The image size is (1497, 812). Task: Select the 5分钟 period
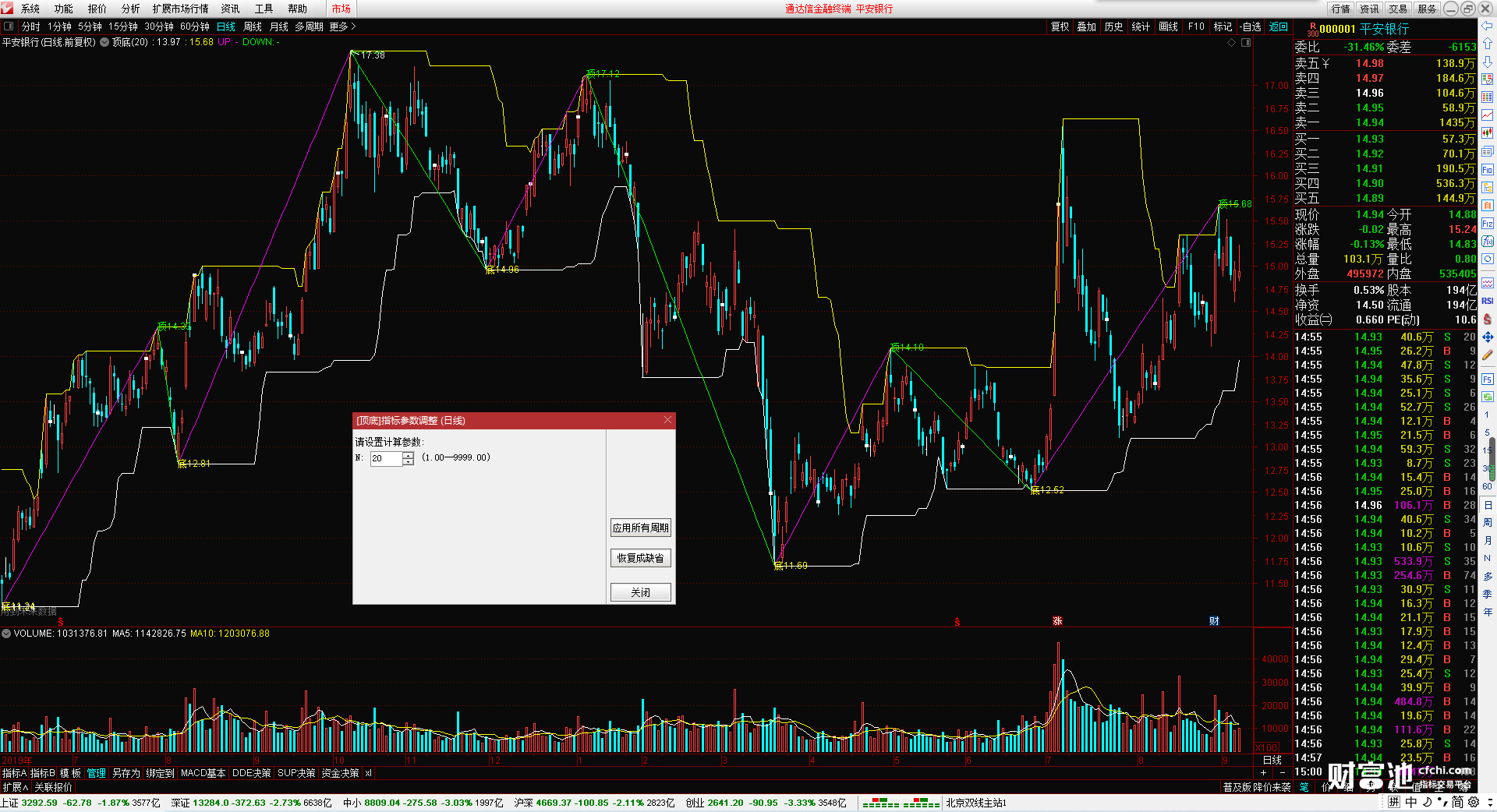tap(90, 26)
